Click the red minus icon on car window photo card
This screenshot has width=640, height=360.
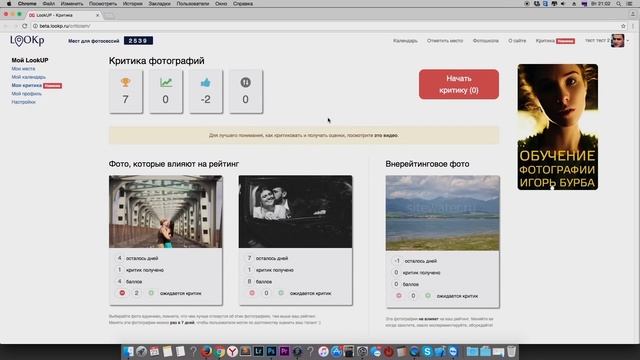pos(252,293)
